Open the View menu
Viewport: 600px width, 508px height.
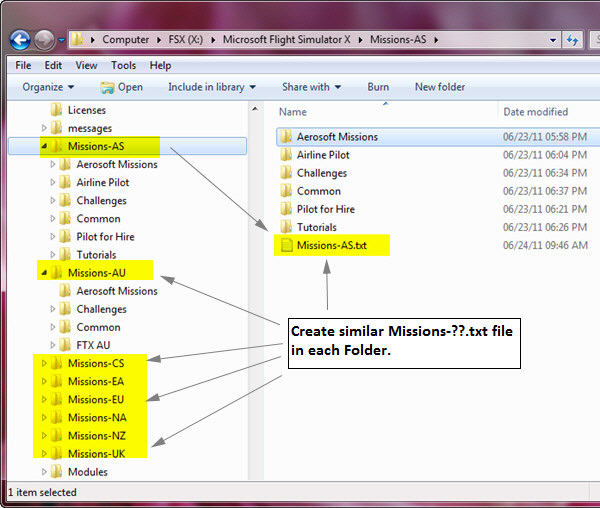(86, 65)
